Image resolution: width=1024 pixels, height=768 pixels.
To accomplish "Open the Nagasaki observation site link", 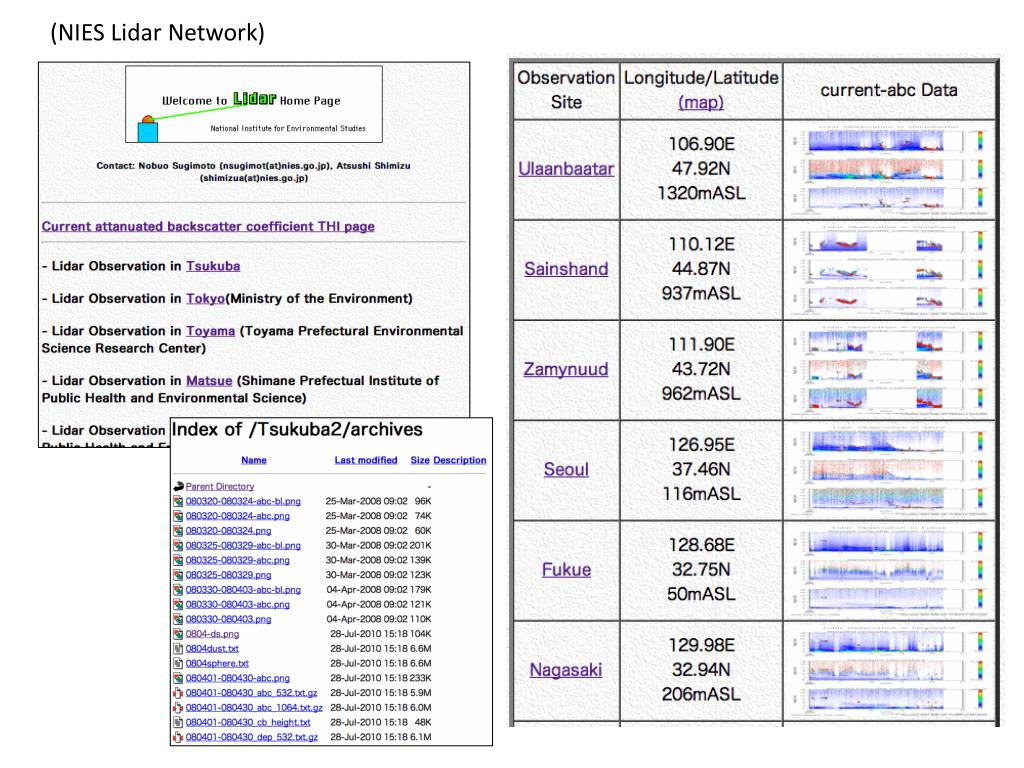I will (x=566, y=669).
